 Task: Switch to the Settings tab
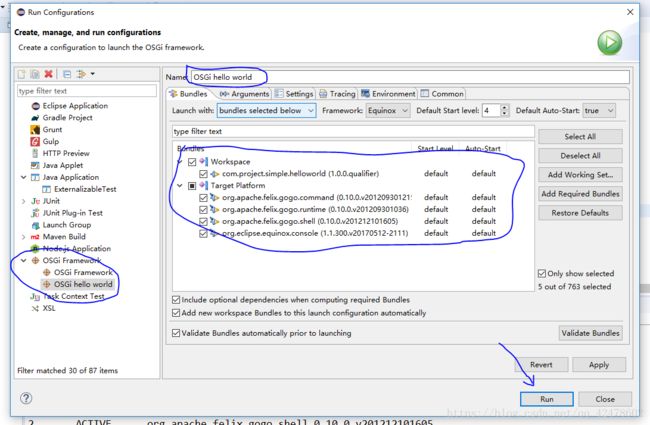pyautogui.click(x=294, y=94)
